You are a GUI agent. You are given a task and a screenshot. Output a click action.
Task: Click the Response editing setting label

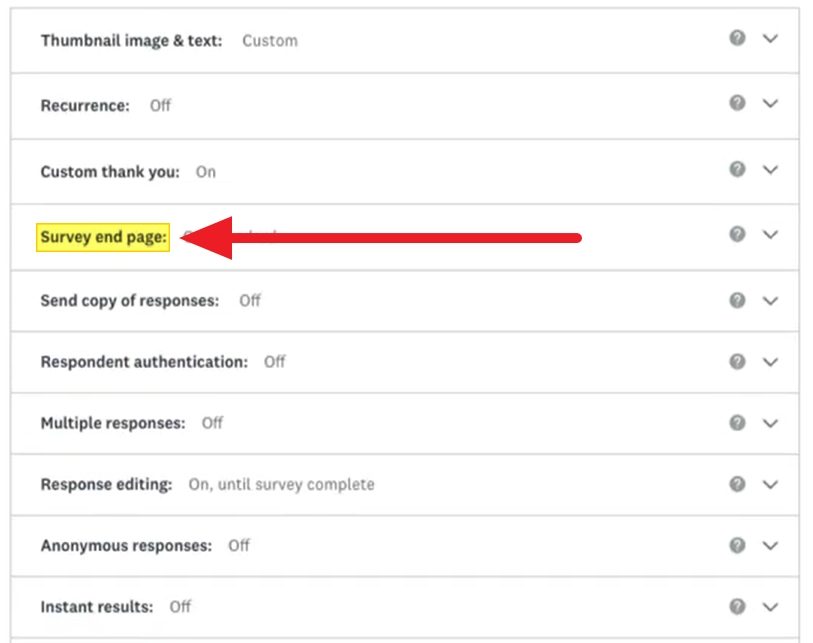point(107,484)
